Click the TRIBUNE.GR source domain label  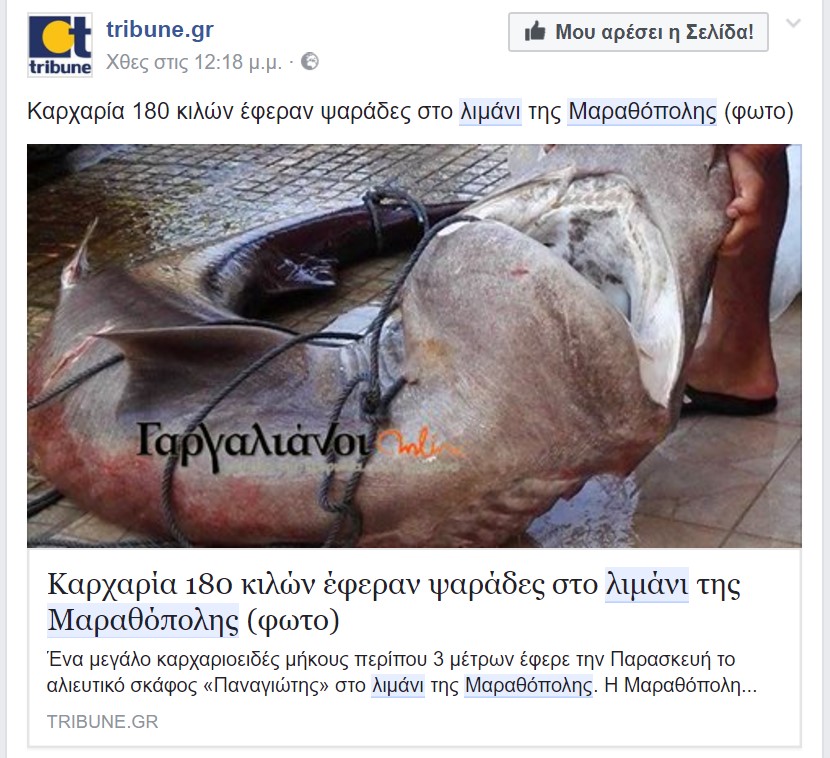(x=102, y=721)
